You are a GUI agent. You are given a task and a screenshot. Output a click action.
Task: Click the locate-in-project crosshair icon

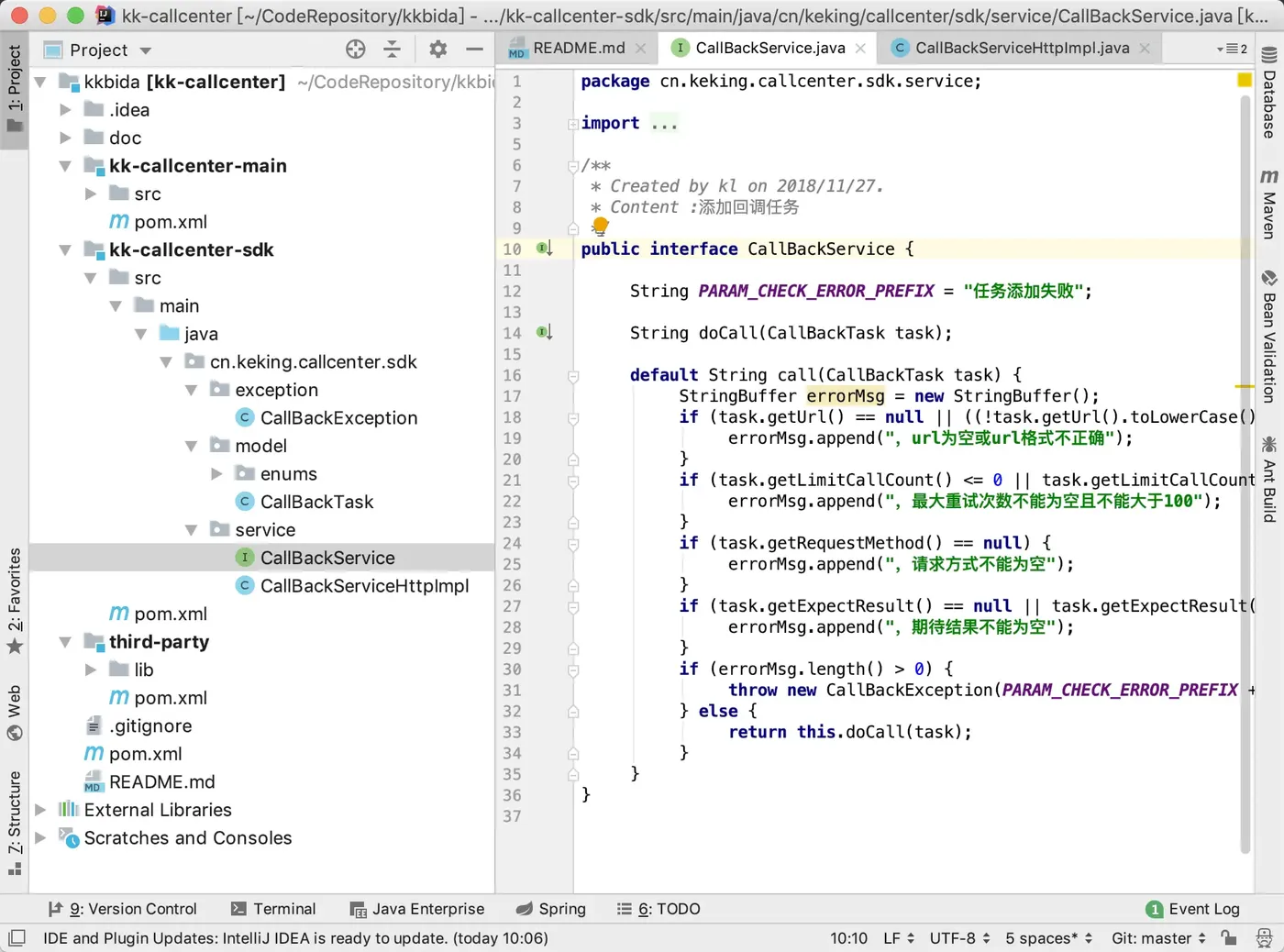click(356, 50)
